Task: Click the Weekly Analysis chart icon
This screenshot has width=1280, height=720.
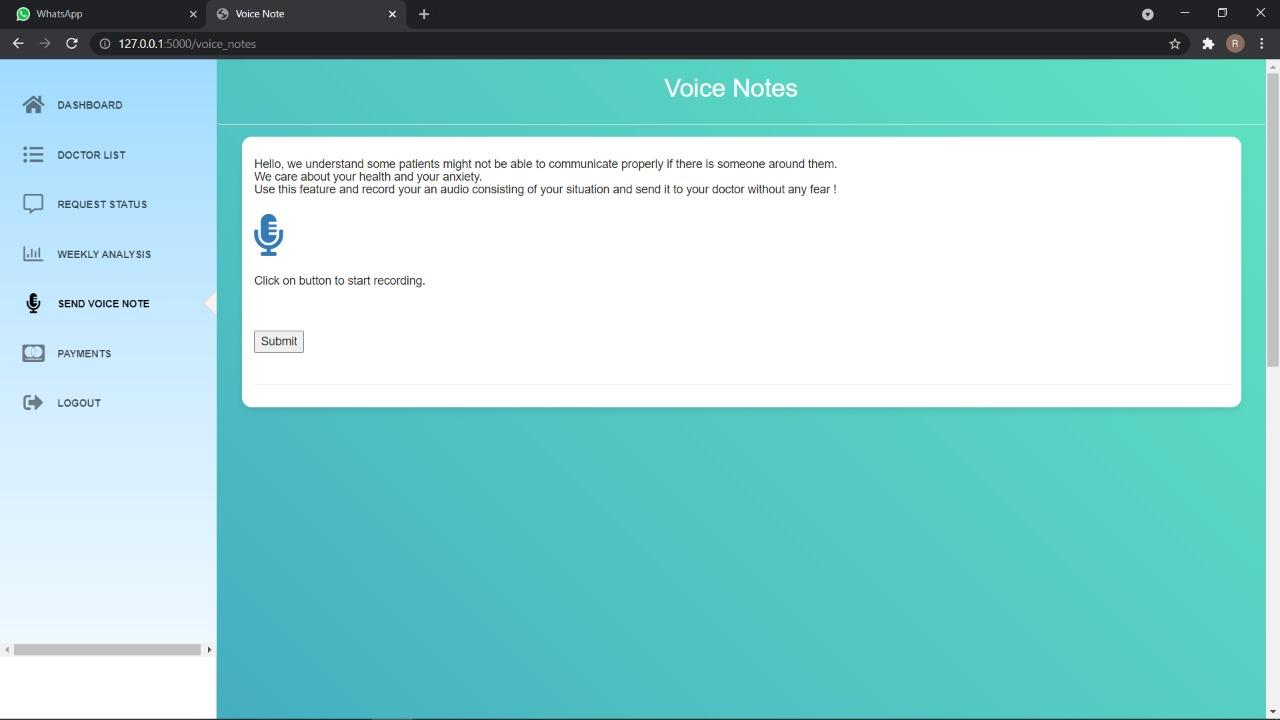Action: (33, 254)
